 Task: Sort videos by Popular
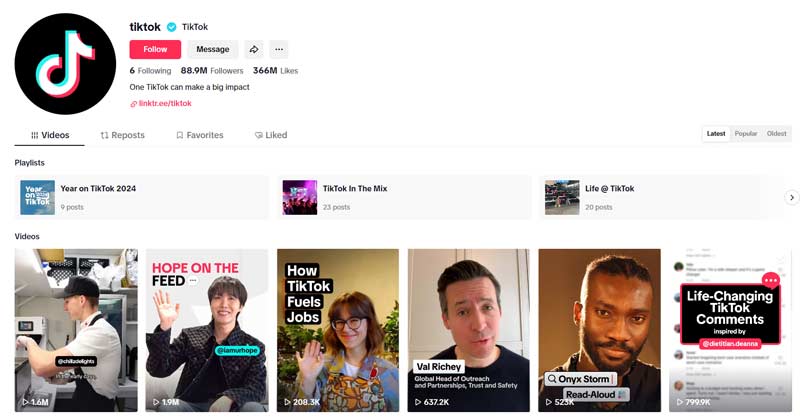(745, 134)
